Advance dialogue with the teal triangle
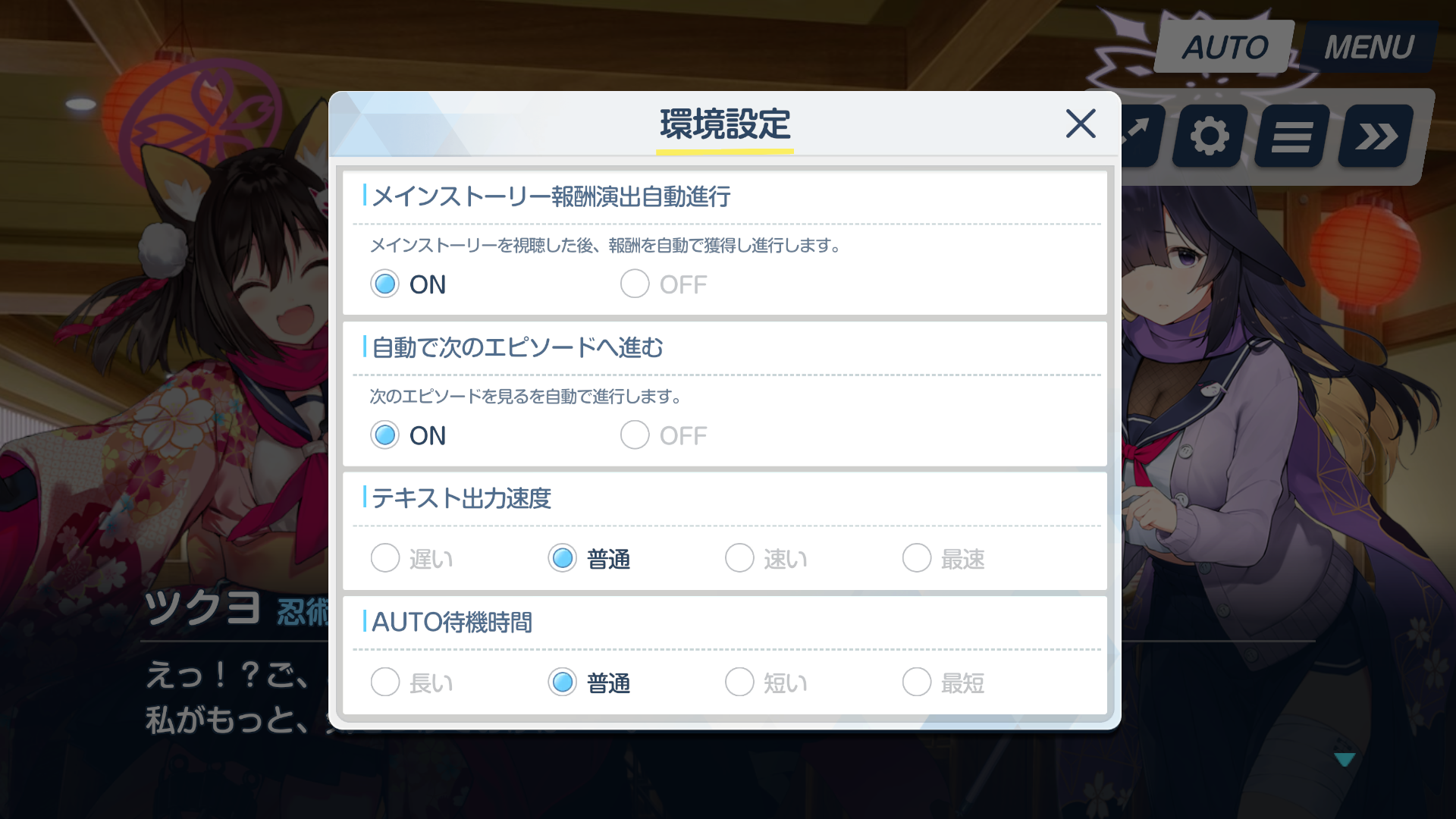This screenshot has width=1456, height=819. pyautogui.click(x=1345, y=759)
